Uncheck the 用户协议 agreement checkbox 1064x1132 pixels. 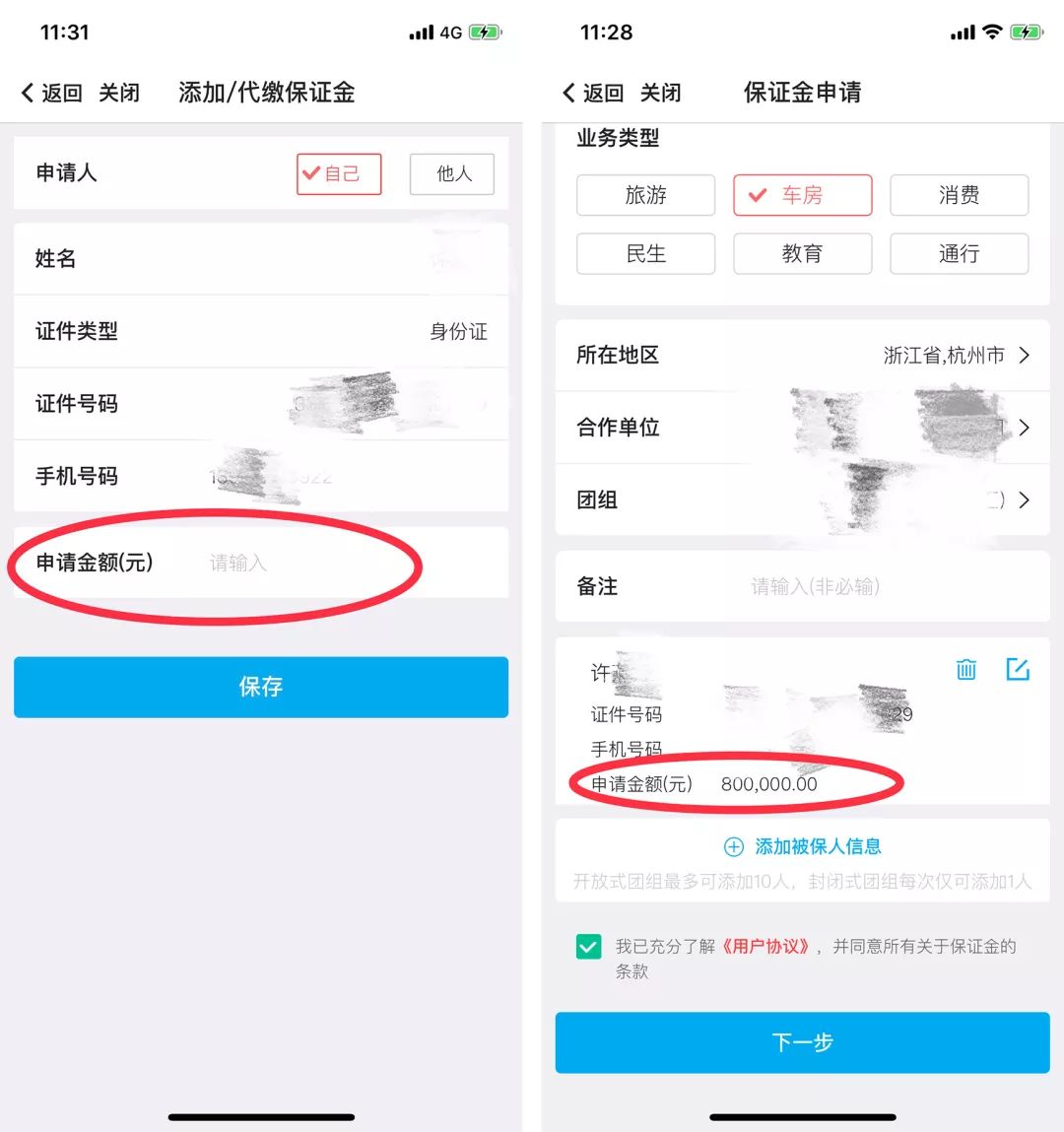(x=588, y=947)
